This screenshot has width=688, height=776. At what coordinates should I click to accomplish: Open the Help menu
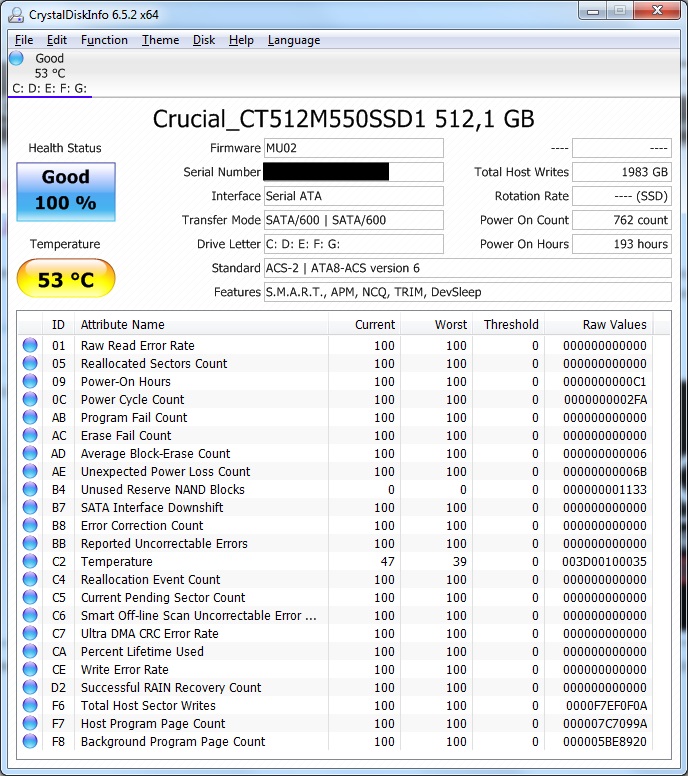pos(241,40)
